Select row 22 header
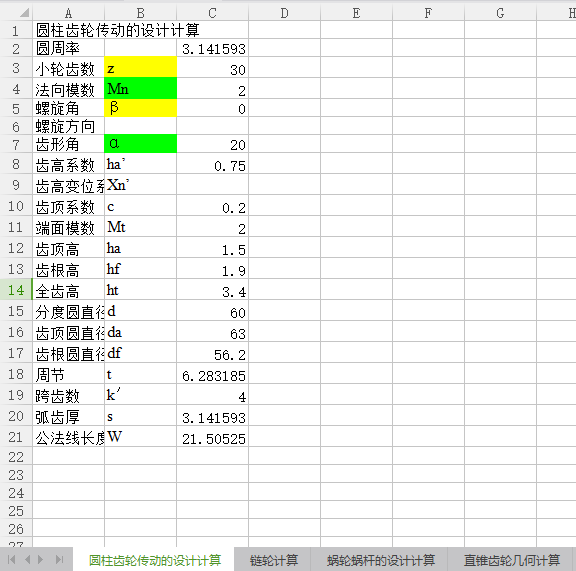Viewport: 576px width, 571px height. tap(16, 456)
